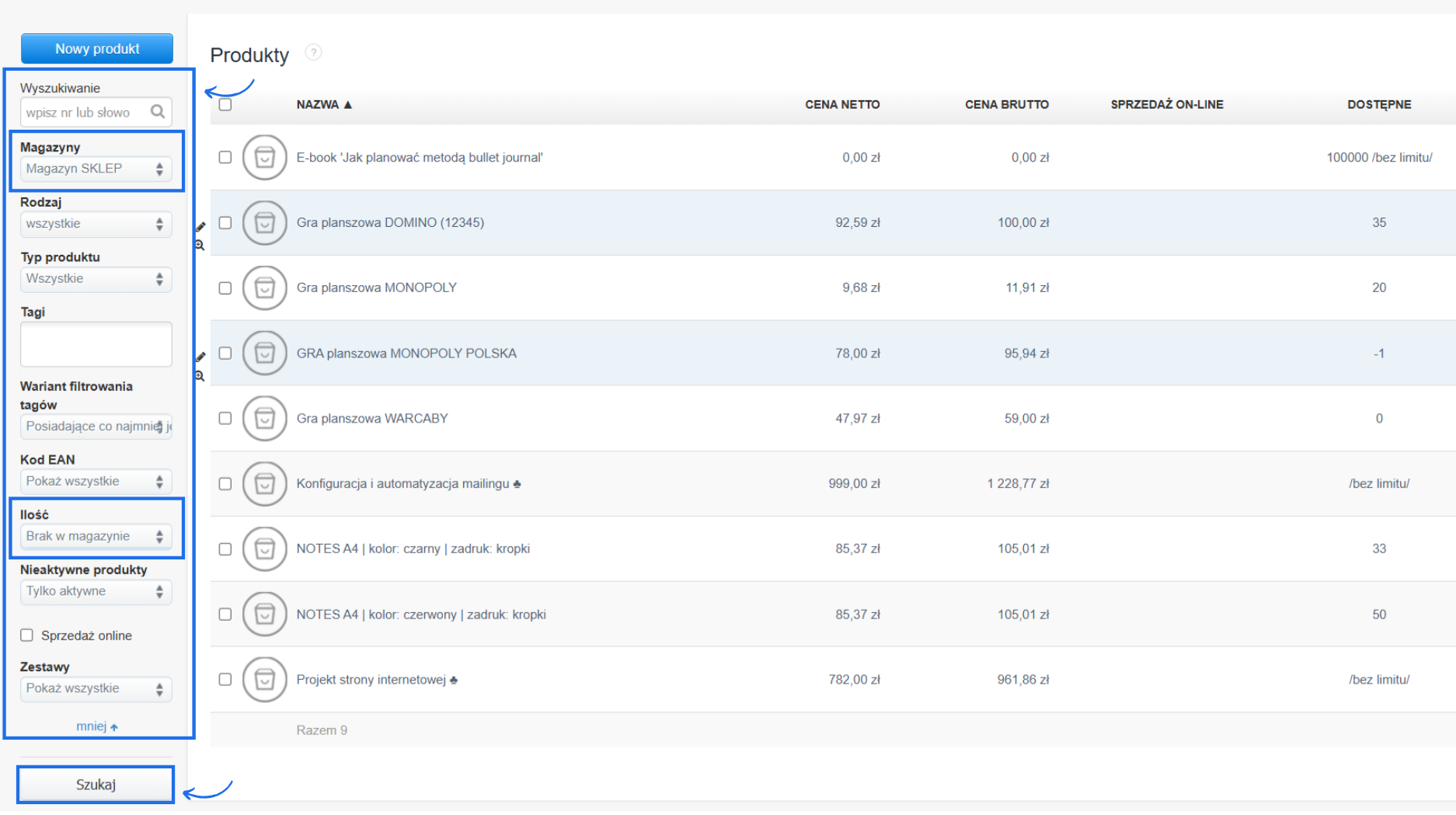This screenshot has height=815, width=1456.
Task: Check the box for Gra planszowa MONOPOLY
Action: tap(225, 288)
